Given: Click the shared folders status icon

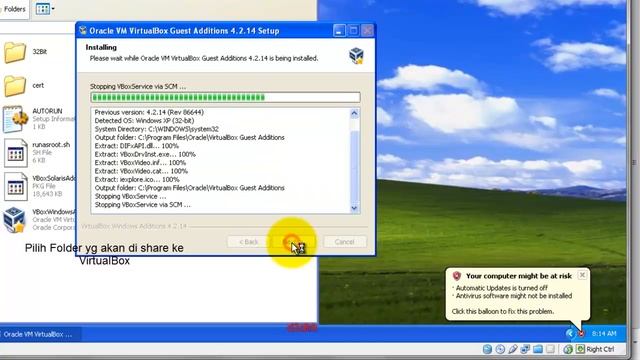Looking at the screenshot, I should pyautogui.click(x=538, y=349).
